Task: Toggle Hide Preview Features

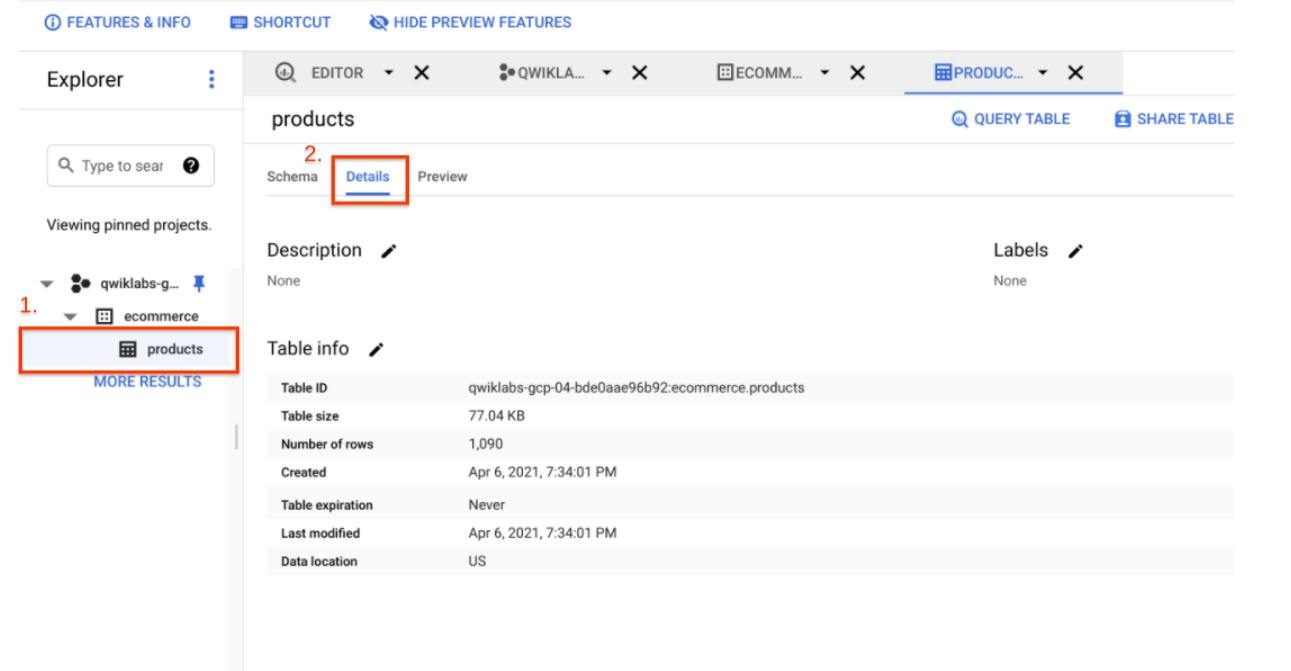Action: tap(470, 22)
